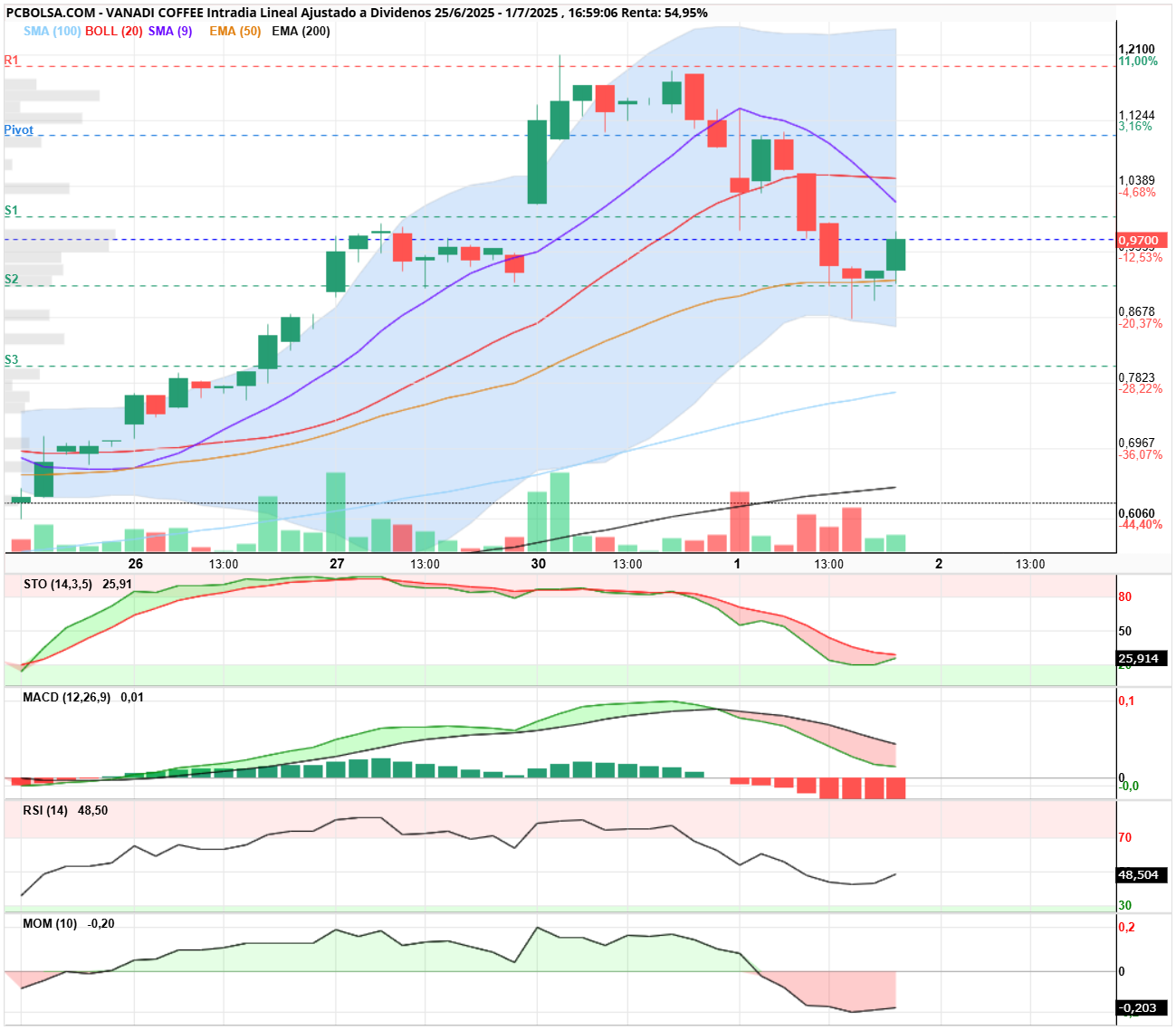Click the R1 resistance level label

11,60
